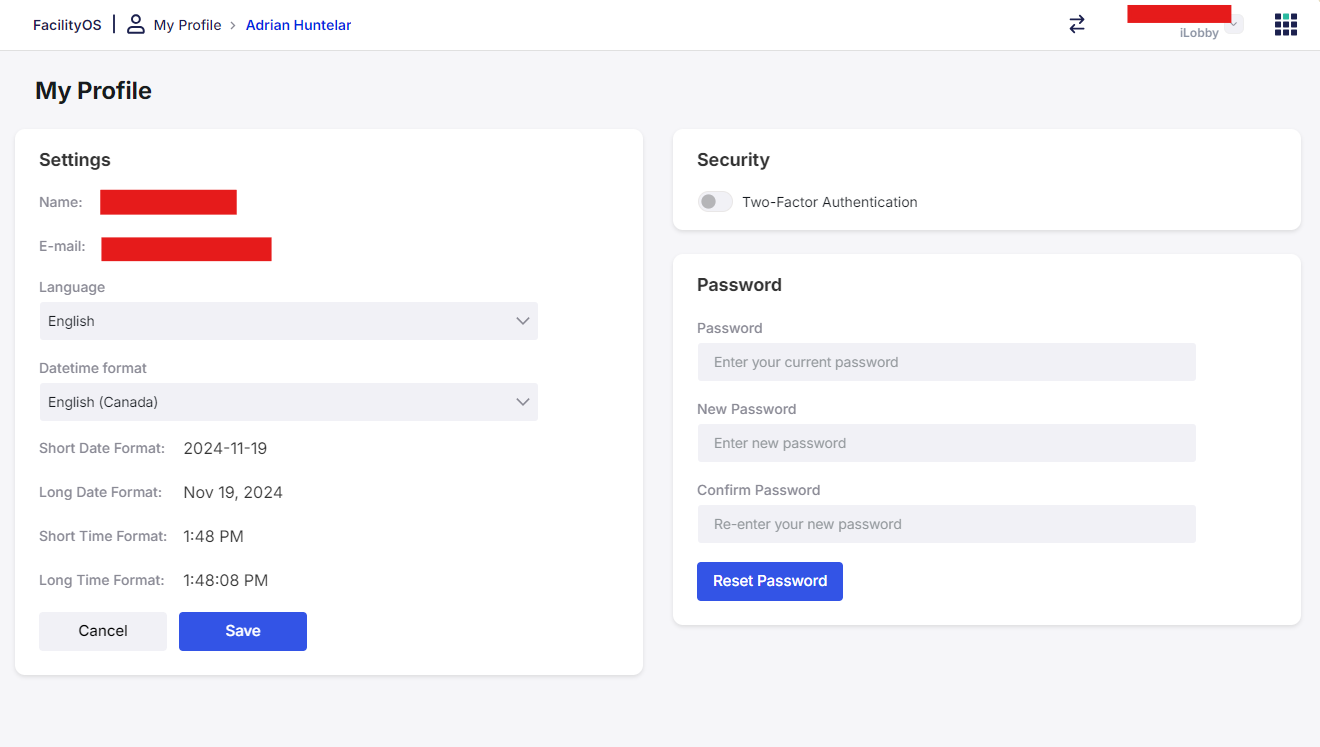This screenshot has height=747, width=1320.
Task: Click the breadcrumb chevron separator
Action: 233,26
